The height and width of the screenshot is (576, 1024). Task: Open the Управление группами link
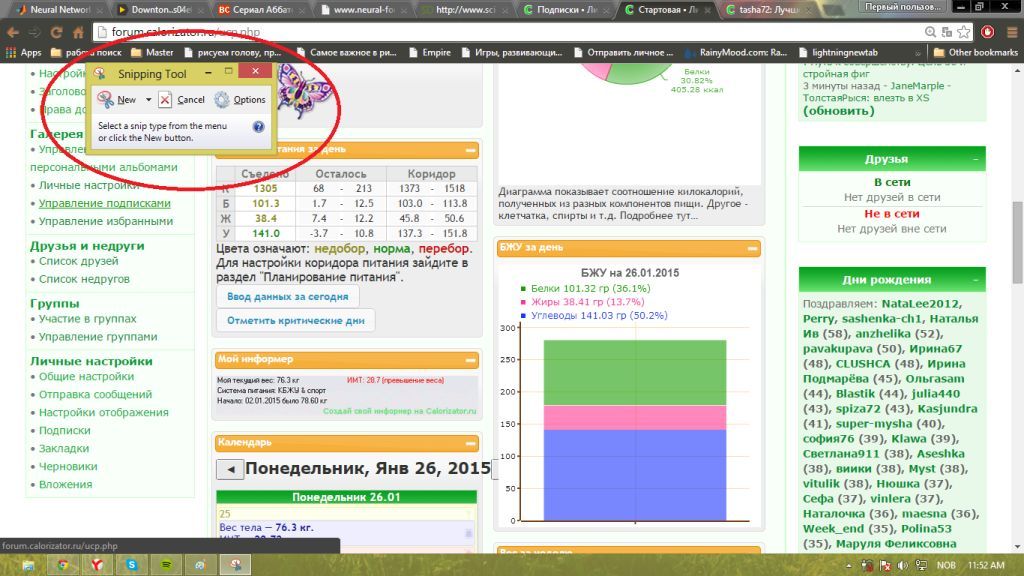98,337
